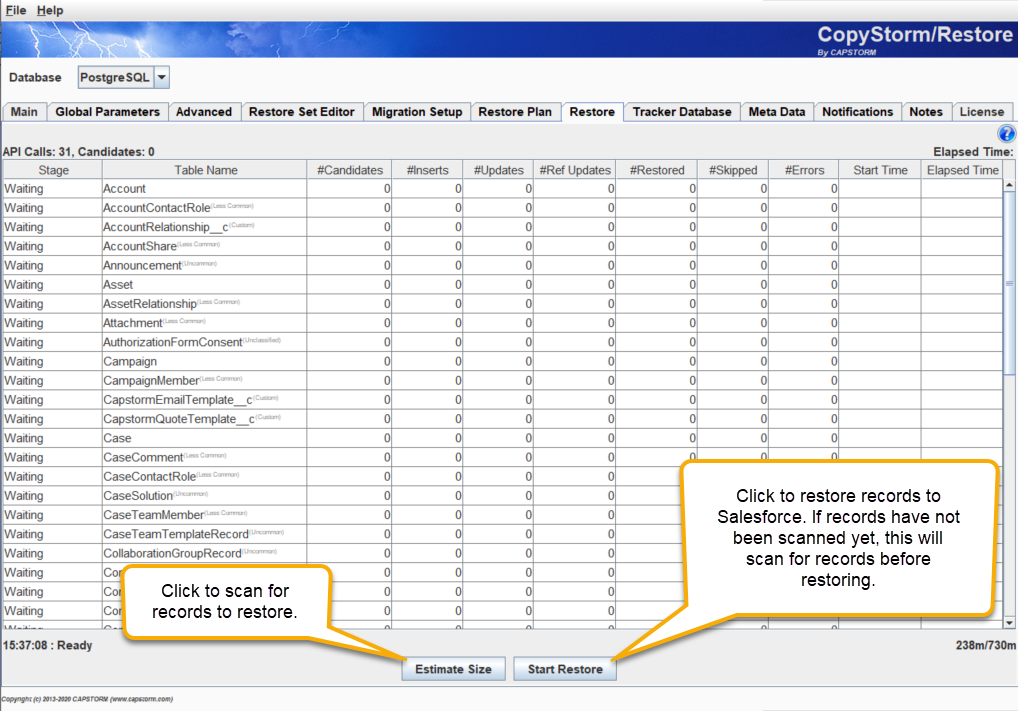The height and width of the screenshot is (711, 1018).
Task: Click the table scrollbar up arrow
Action: pos(1009,185)
